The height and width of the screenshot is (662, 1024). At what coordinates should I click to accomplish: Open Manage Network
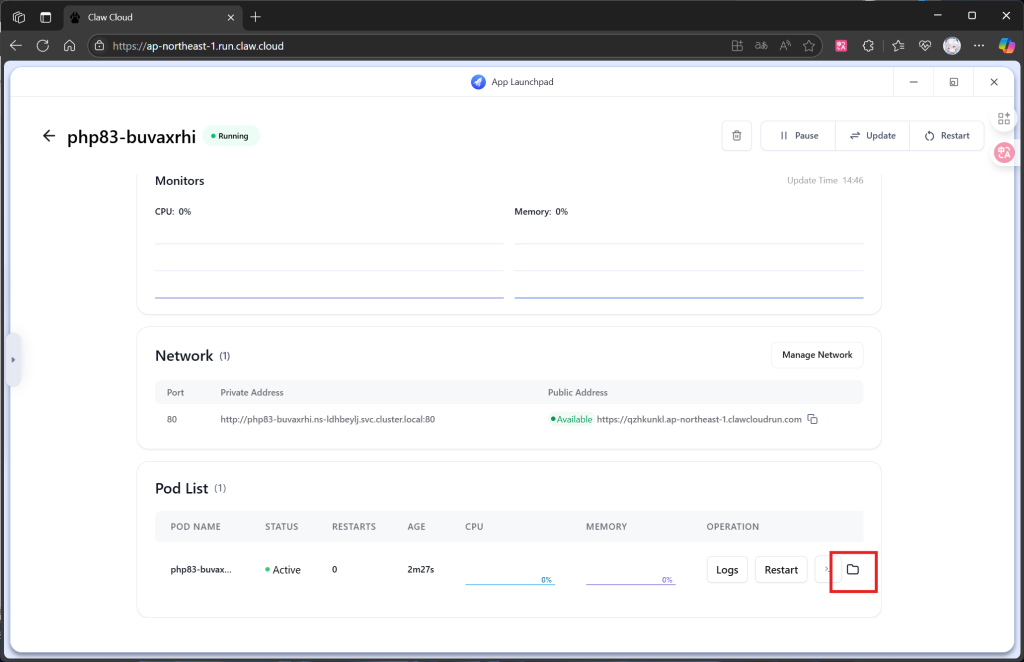point(817,355)
